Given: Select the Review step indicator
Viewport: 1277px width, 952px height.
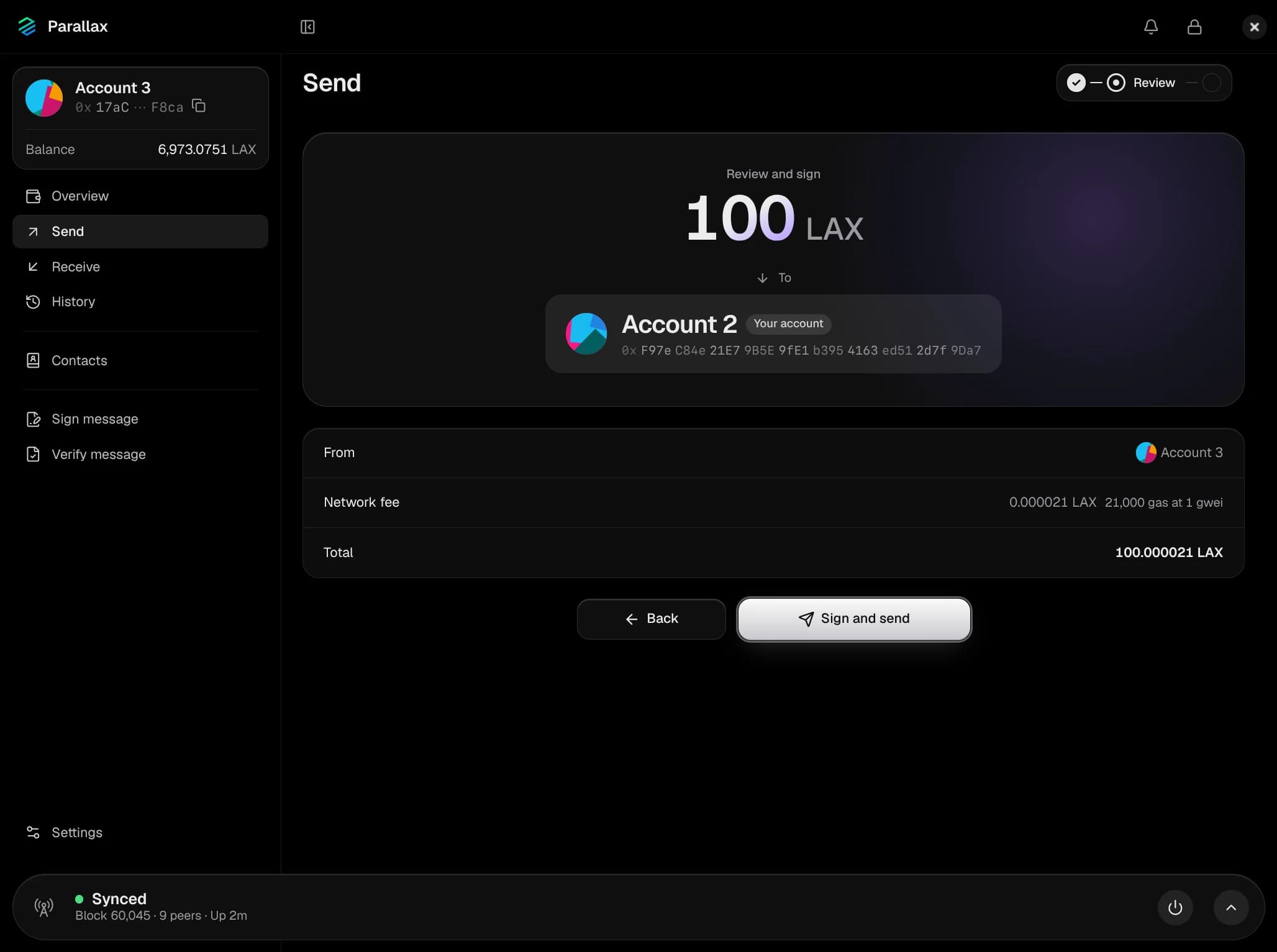Looking at the screenshot, I should coord(1116,83).
